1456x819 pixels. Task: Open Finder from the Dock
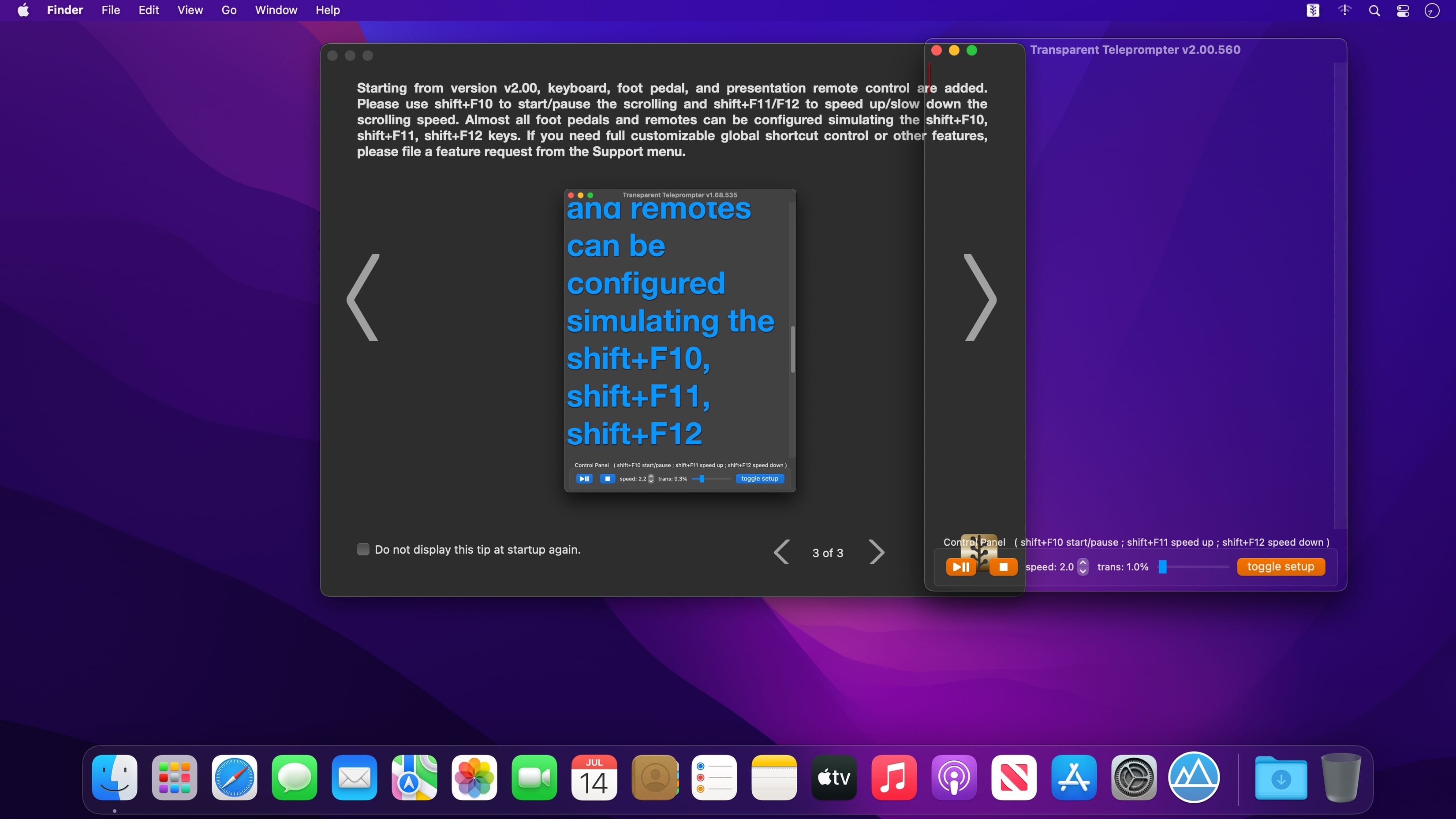click(x=115, y=777)
